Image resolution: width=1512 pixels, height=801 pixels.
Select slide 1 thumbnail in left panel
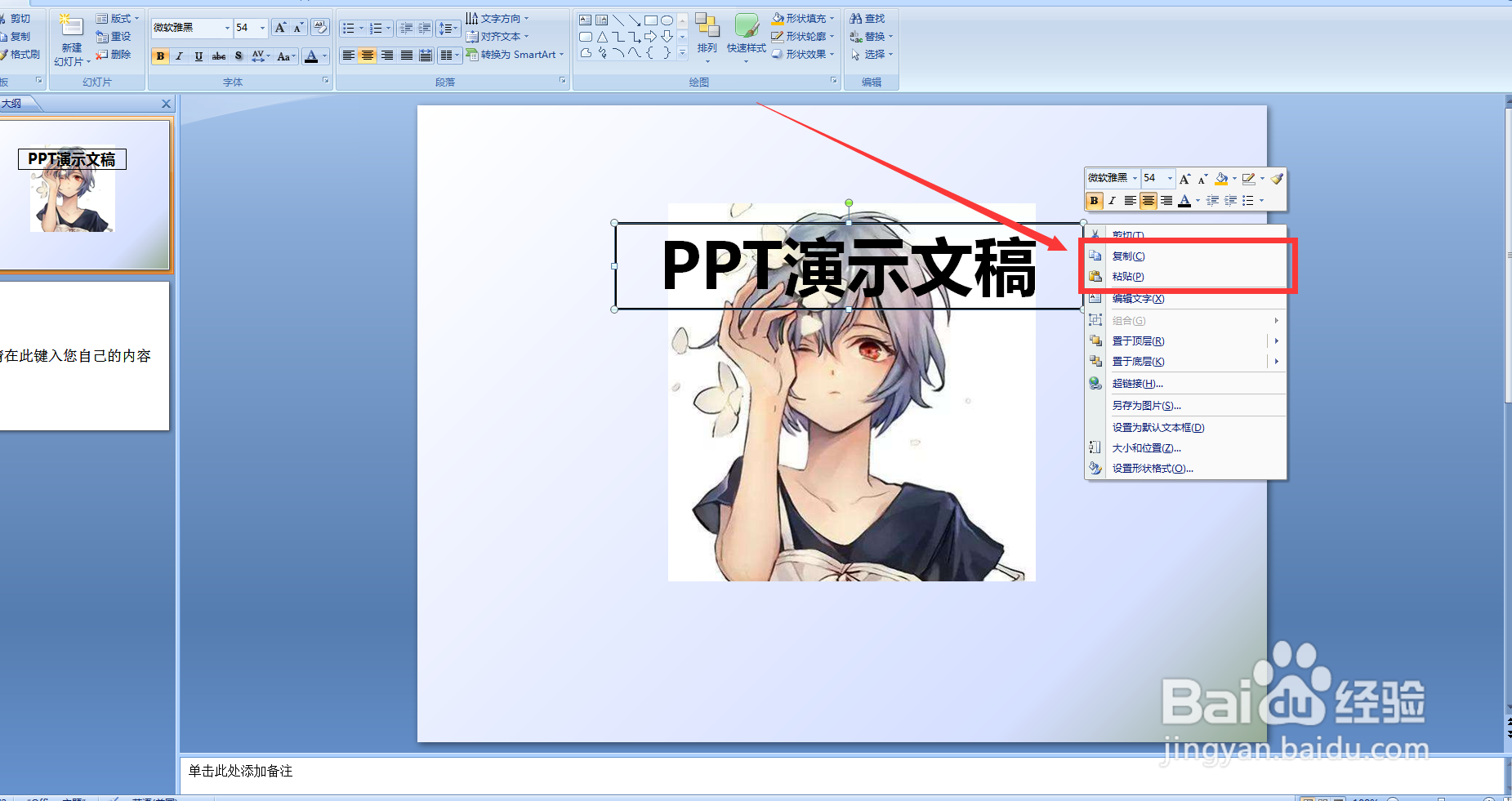[85, 194]
